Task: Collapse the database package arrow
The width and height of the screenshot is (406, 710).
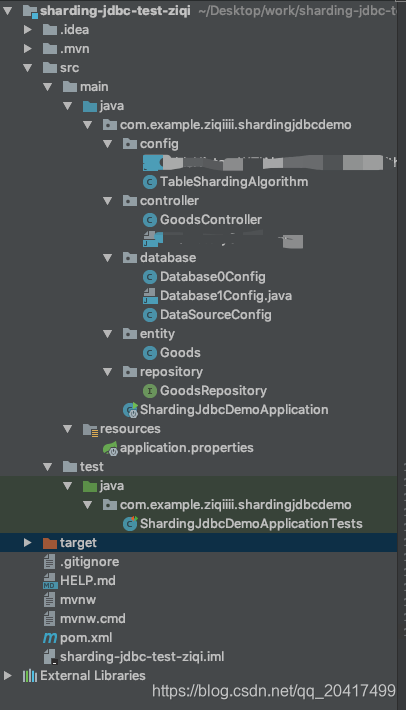Action: (107, 258)
